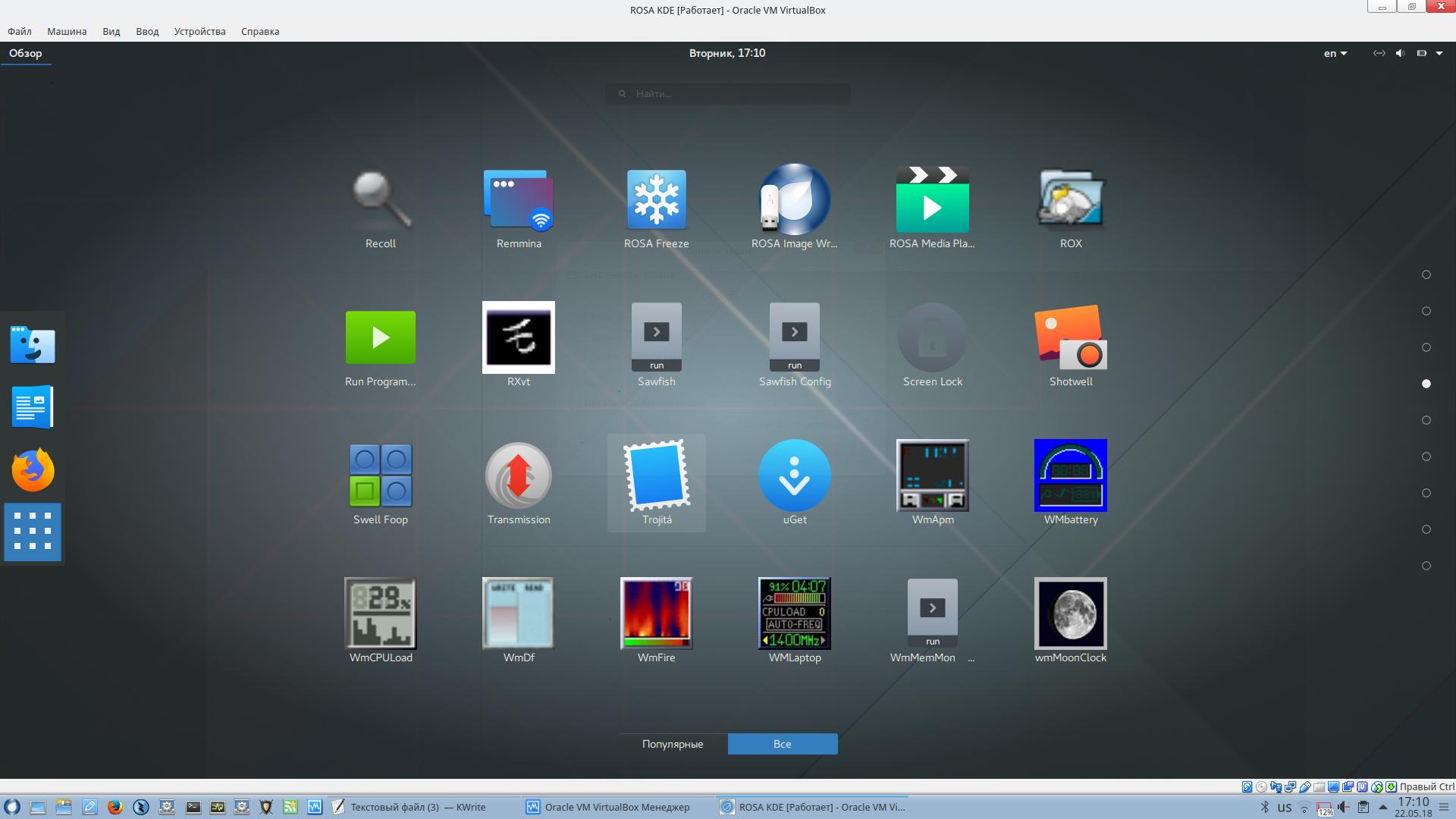Switch to the Популярные apps view

tap(673, 744)
